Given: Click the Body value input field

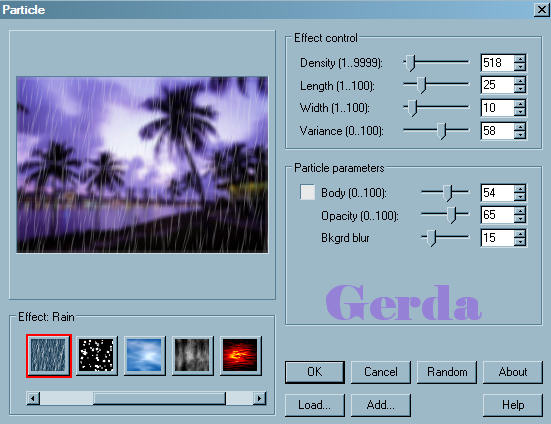Looking at the screenshot, I should 498,193.
